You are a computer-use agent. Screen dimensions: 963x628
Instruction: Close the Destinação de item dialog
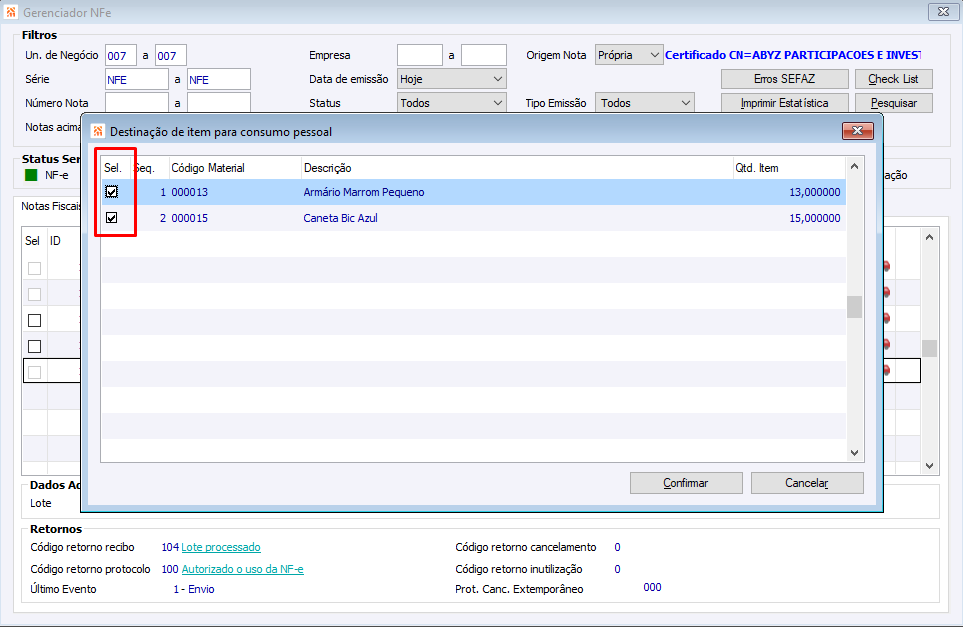[858, 131]
